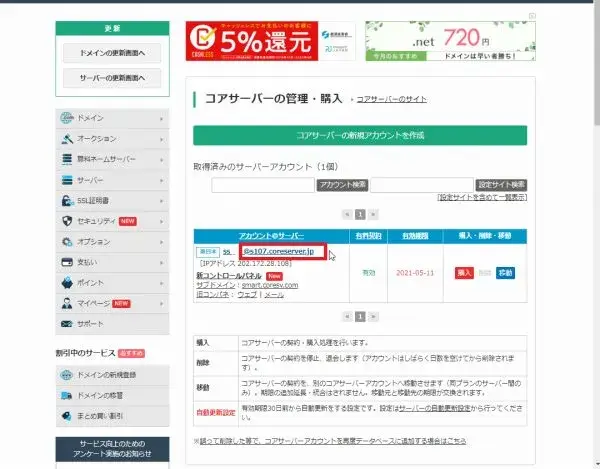Open the サポート sidebar menu

pyautogui.click(x=112, y=324)
